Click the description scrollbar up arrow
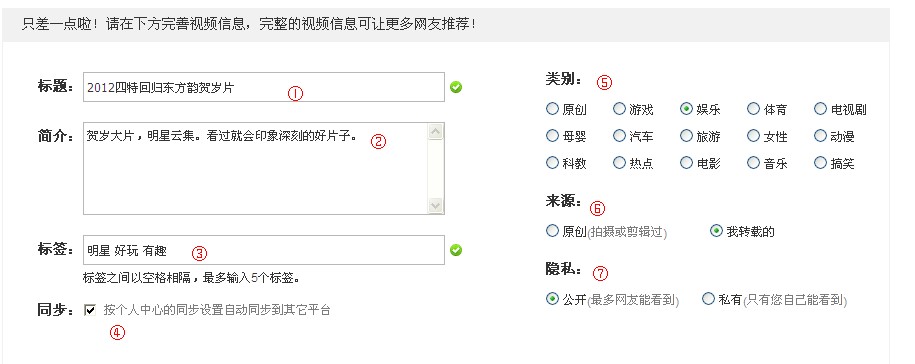Screen dimensions: 915x364 (x=435, y=132)
